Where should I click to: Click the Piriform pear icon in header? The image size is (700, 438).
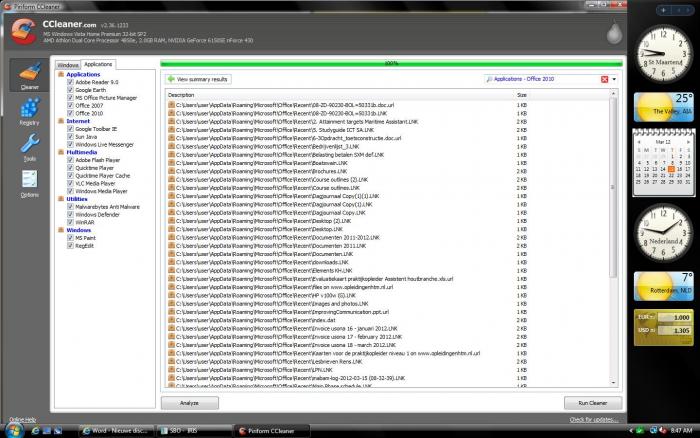[x=614, y=33]
